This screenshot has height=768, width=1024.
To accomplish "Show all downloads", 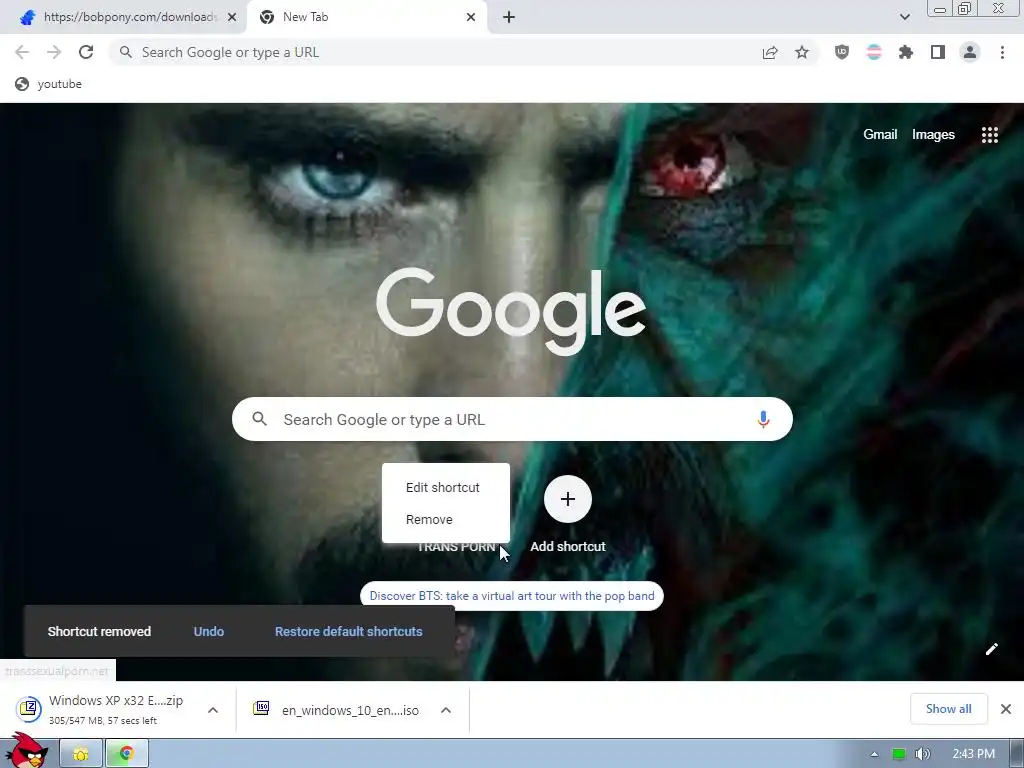I will 948,709.
